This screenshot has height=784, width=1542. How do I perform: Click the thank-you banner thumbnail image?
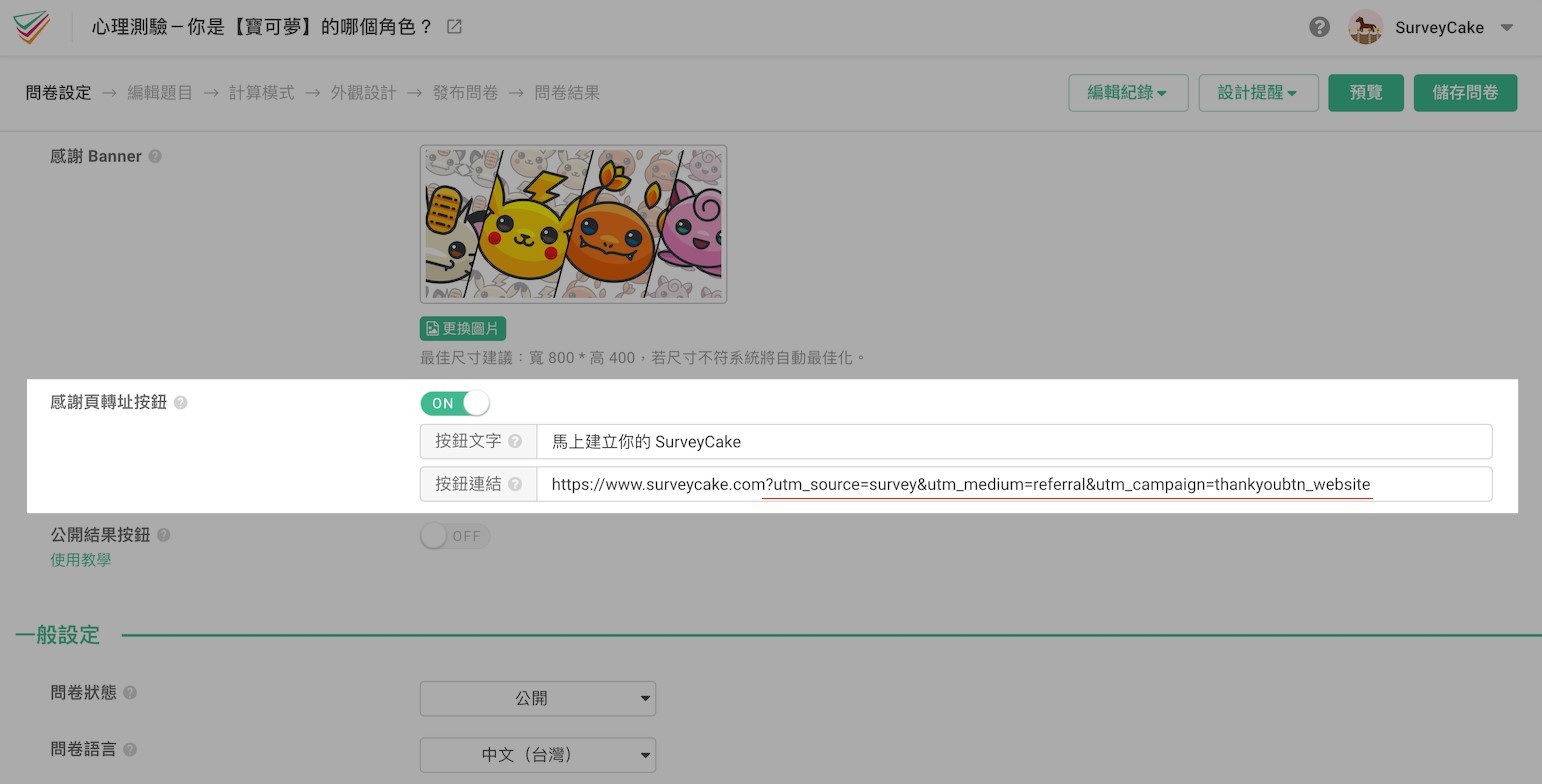[573, 224]
